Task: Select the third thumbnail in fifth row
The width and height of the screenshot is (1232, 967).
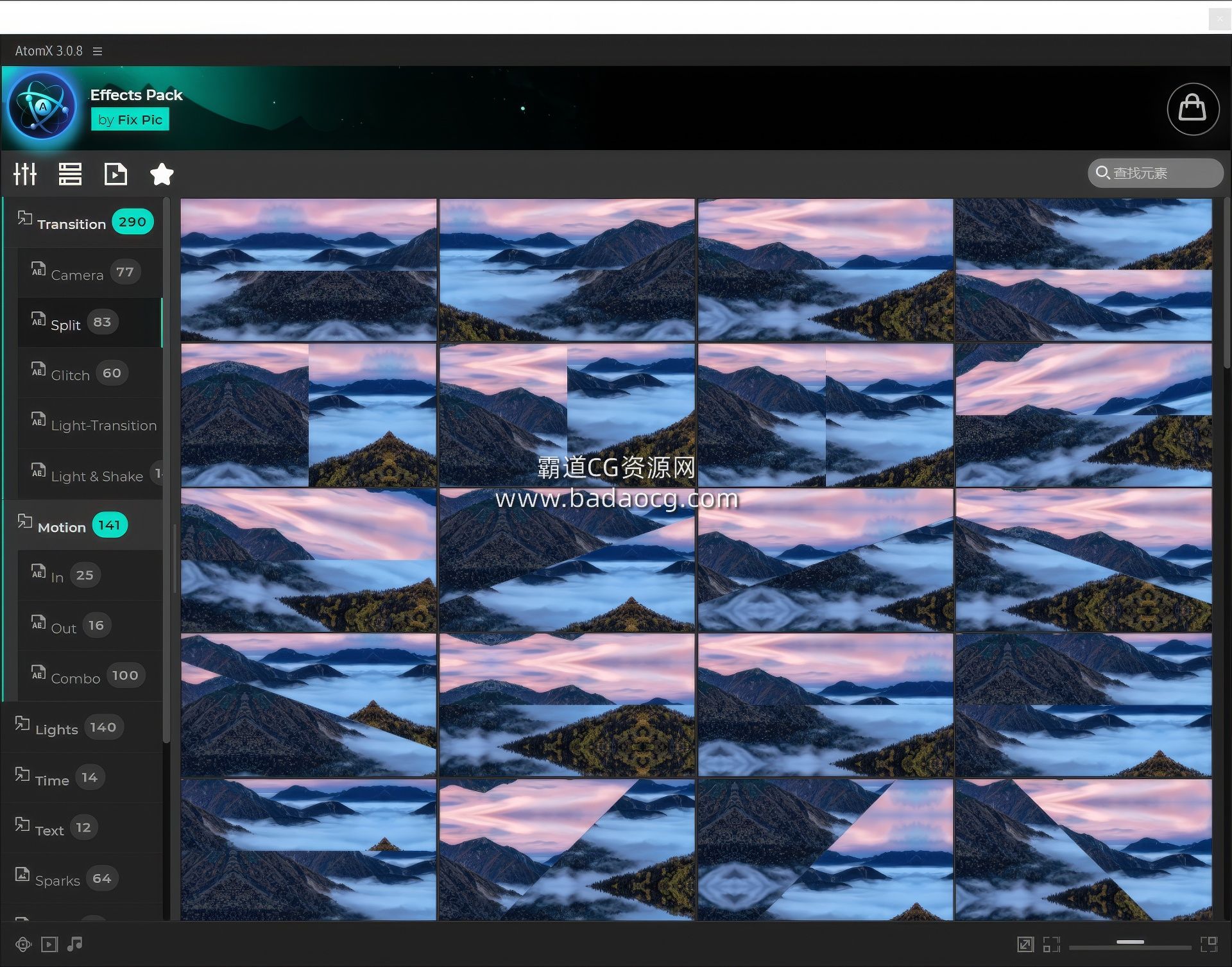Action: (x=825, y=850)
